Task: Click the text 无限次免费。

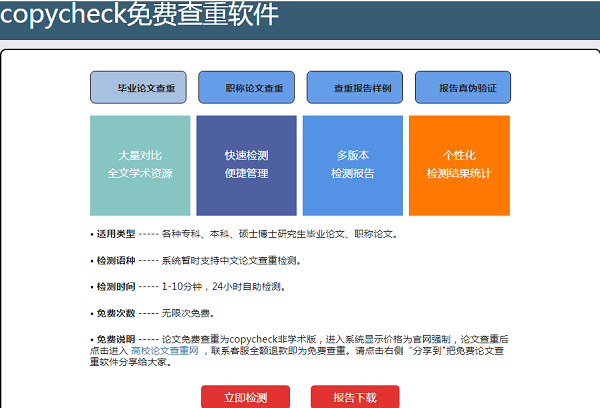Action: point(188,313)
